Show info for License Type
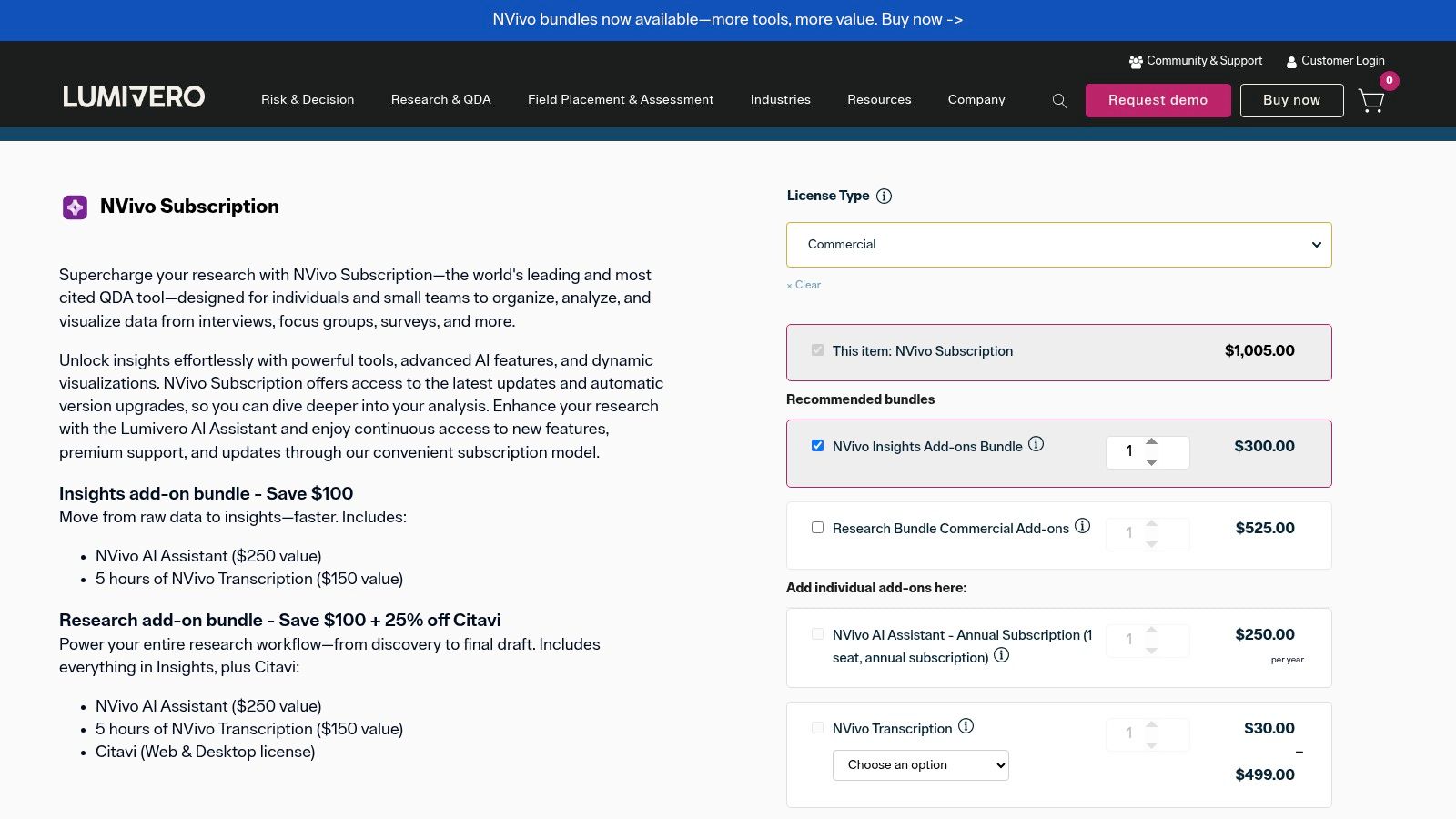The height and width of the screenshot is (819, 1456). (x=884, y=197)
